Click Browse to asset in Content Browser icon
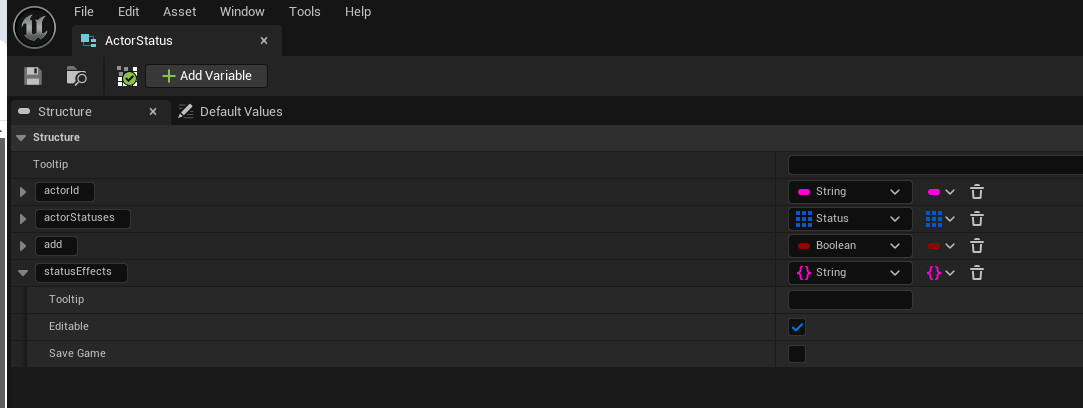1083x408 pixels. coord(77,76)
